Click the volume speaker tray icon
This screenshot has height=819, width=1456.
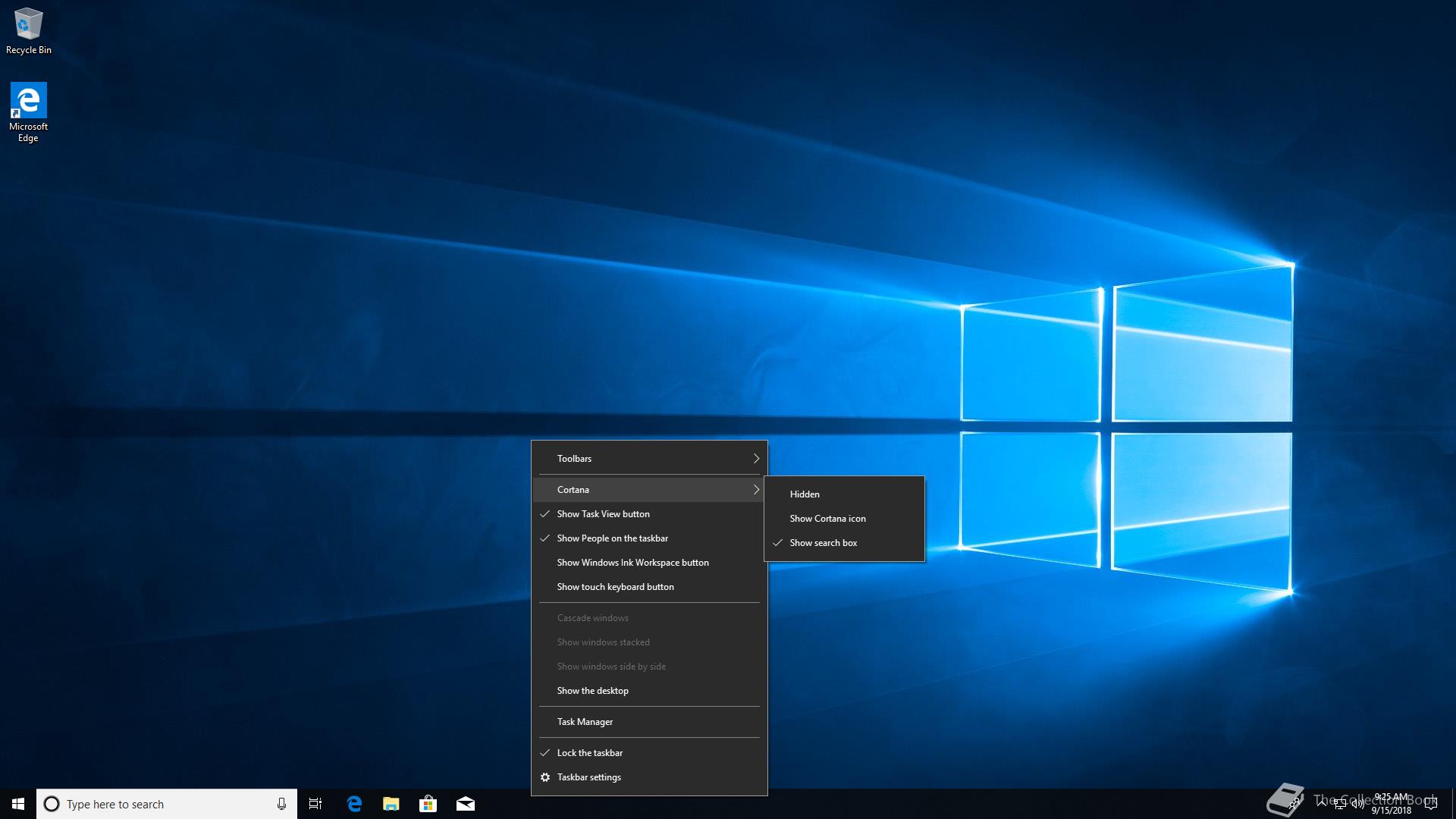pyautogui.click(x=1358, y=804)
